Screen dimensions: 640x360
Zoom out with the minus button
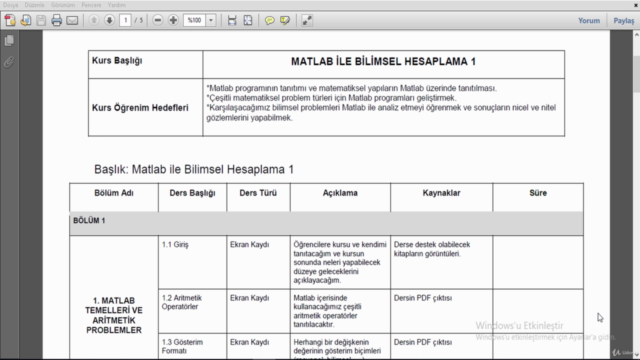158,20
